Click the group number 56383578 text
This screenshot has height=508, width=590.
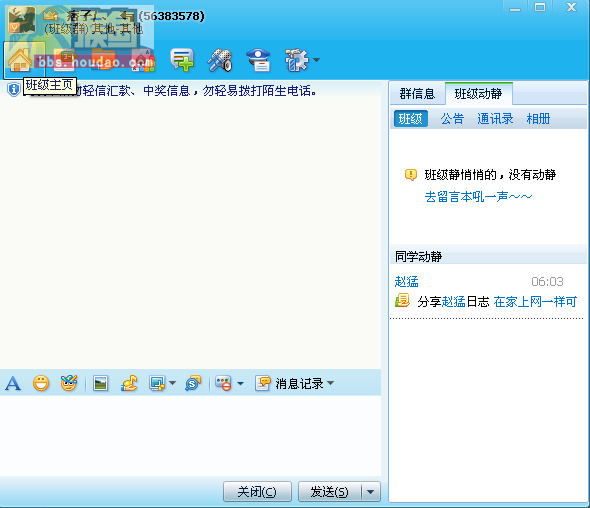point(171,16)
